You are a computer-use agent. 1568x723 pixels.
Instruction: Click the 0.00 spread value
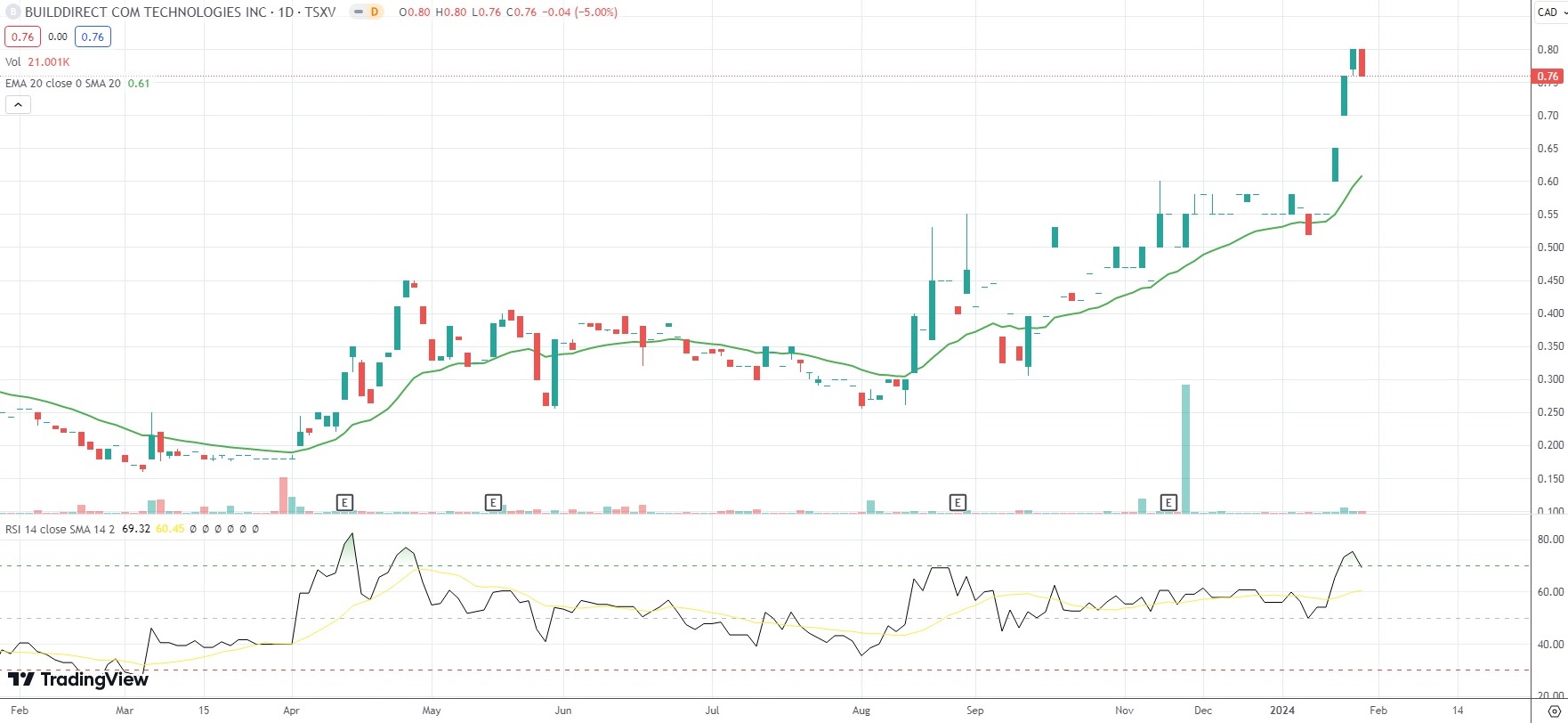(58, 37)
